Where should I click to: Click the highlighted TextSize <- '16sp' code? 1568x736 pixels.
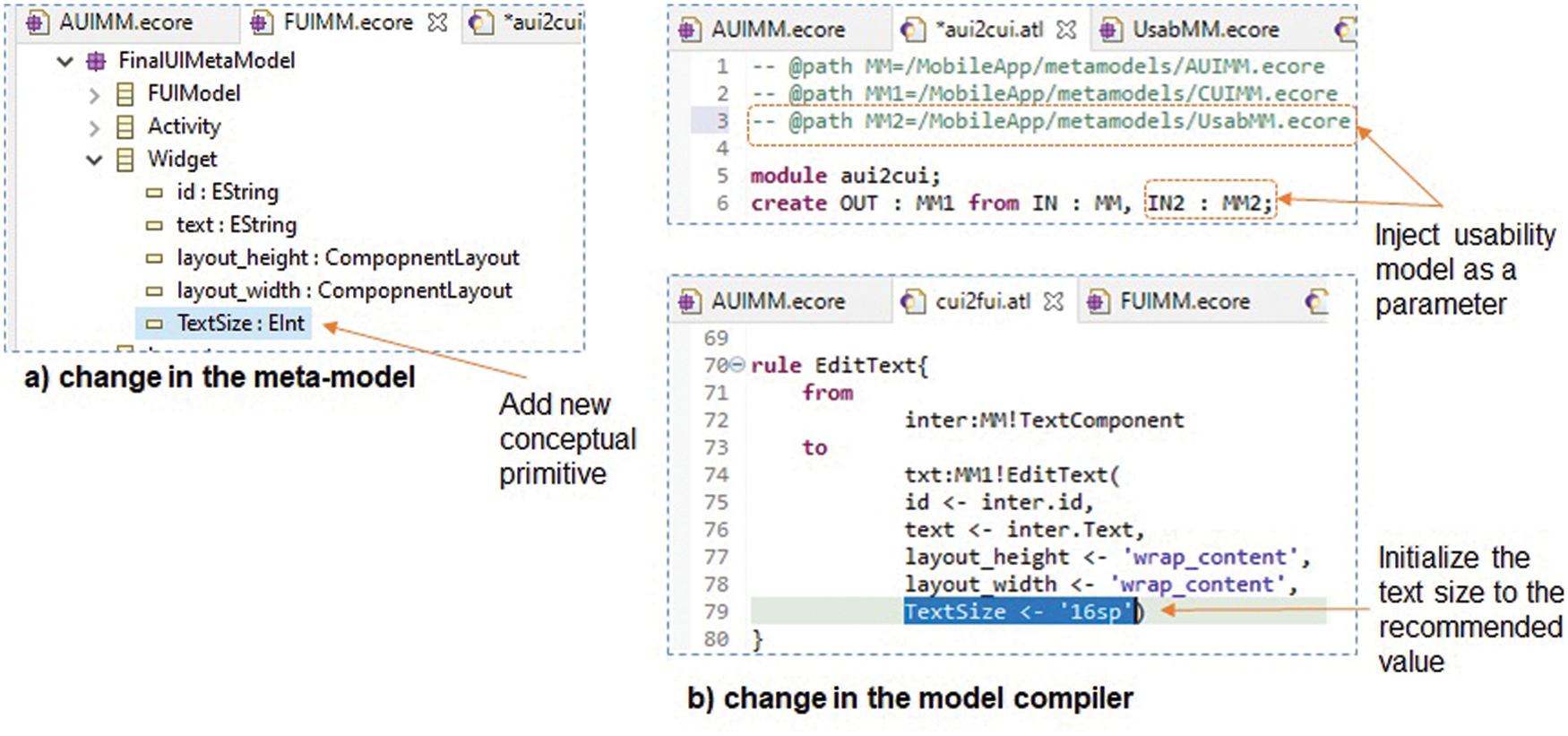click(x=1017, y=612)
